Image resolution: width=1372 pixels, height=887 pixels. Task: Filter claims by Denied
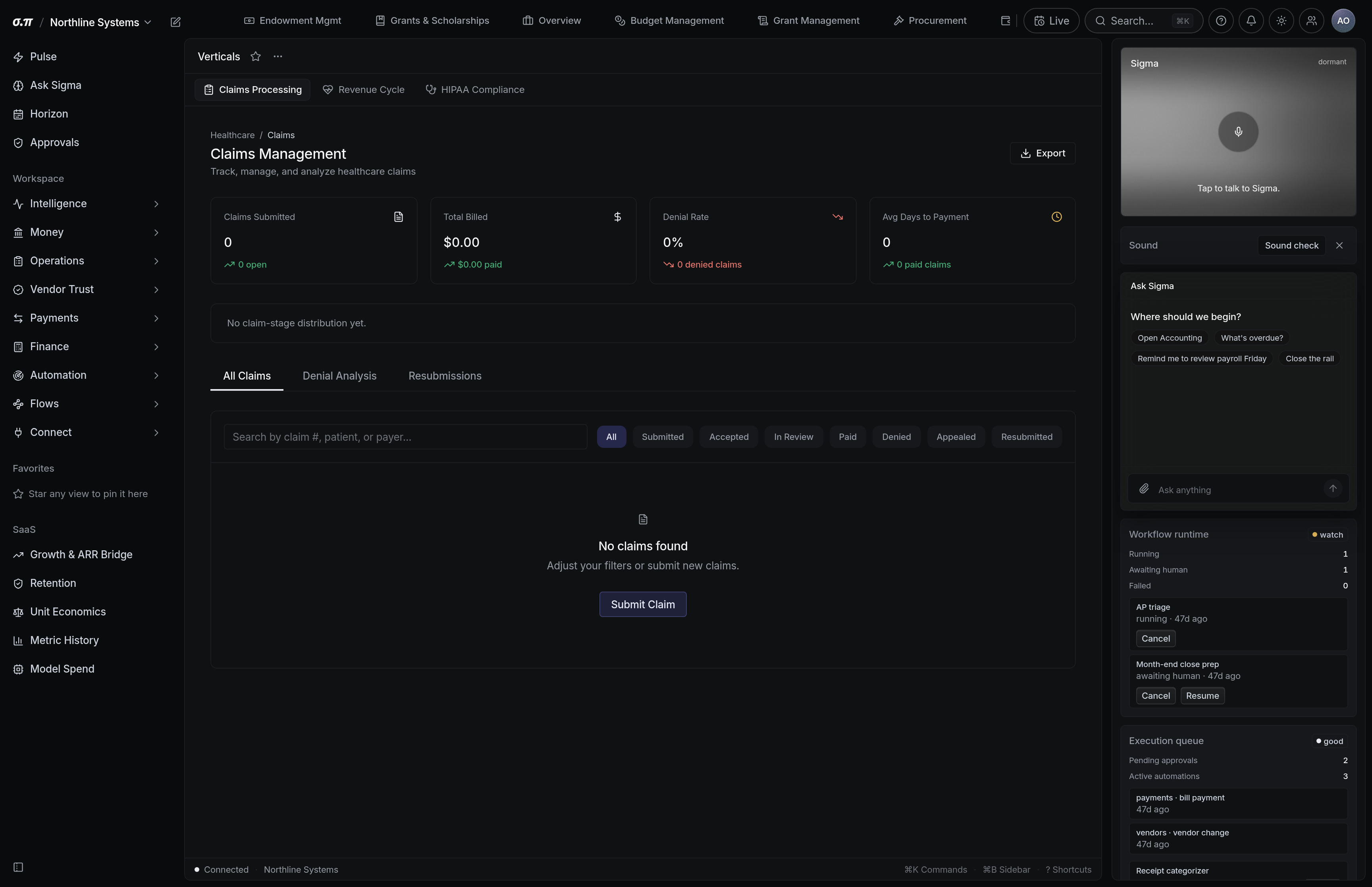[896, 437]
